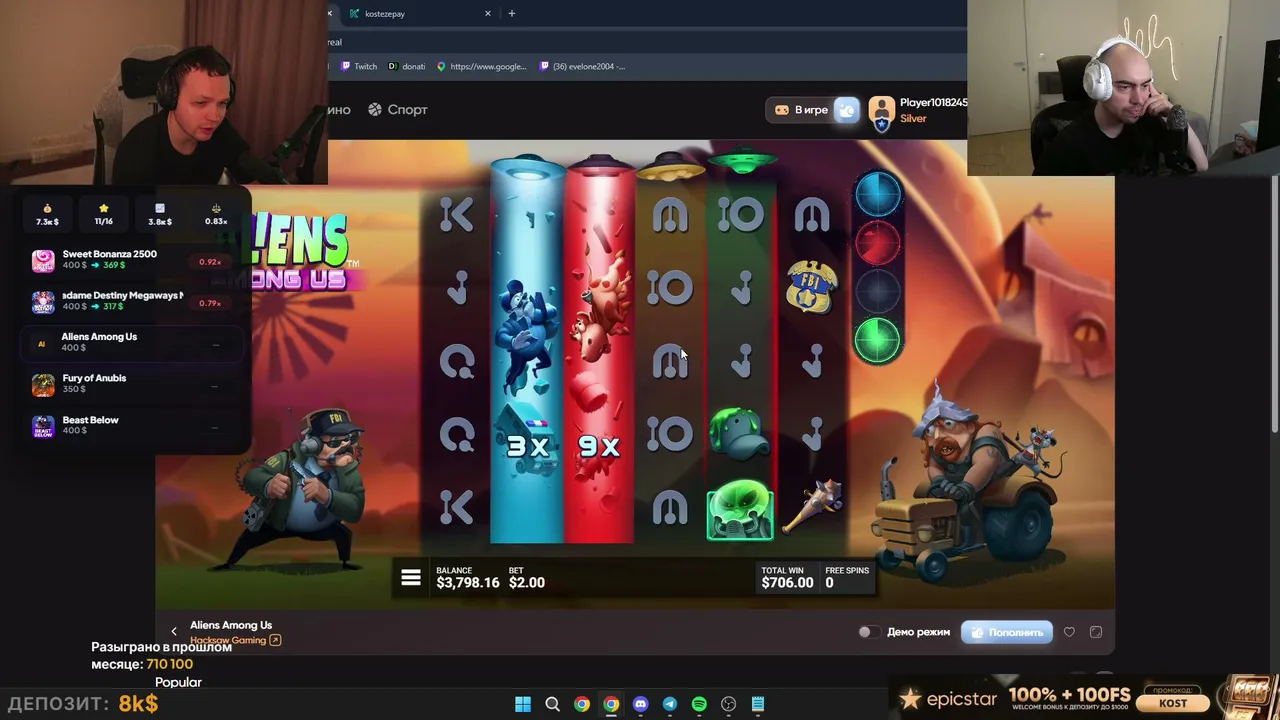Click the star 11/16 progress stat
1280x720 pixels.
coord(103,215)
